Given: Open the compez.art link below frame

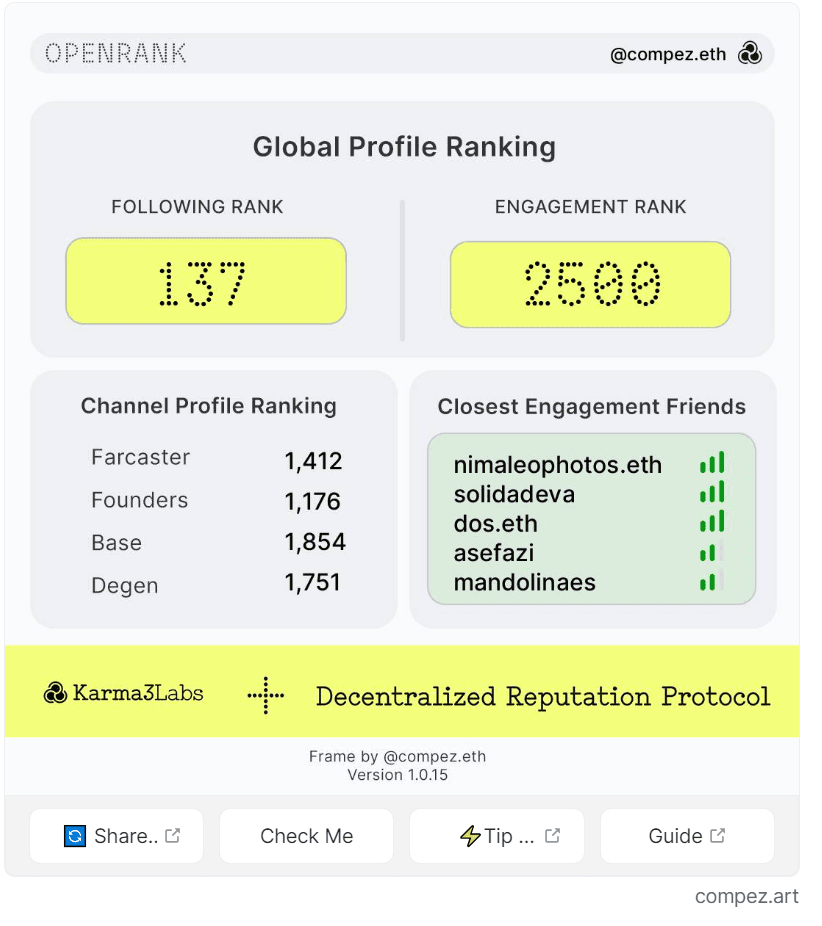Looking at the screenshot, I should tap(746, 896).
